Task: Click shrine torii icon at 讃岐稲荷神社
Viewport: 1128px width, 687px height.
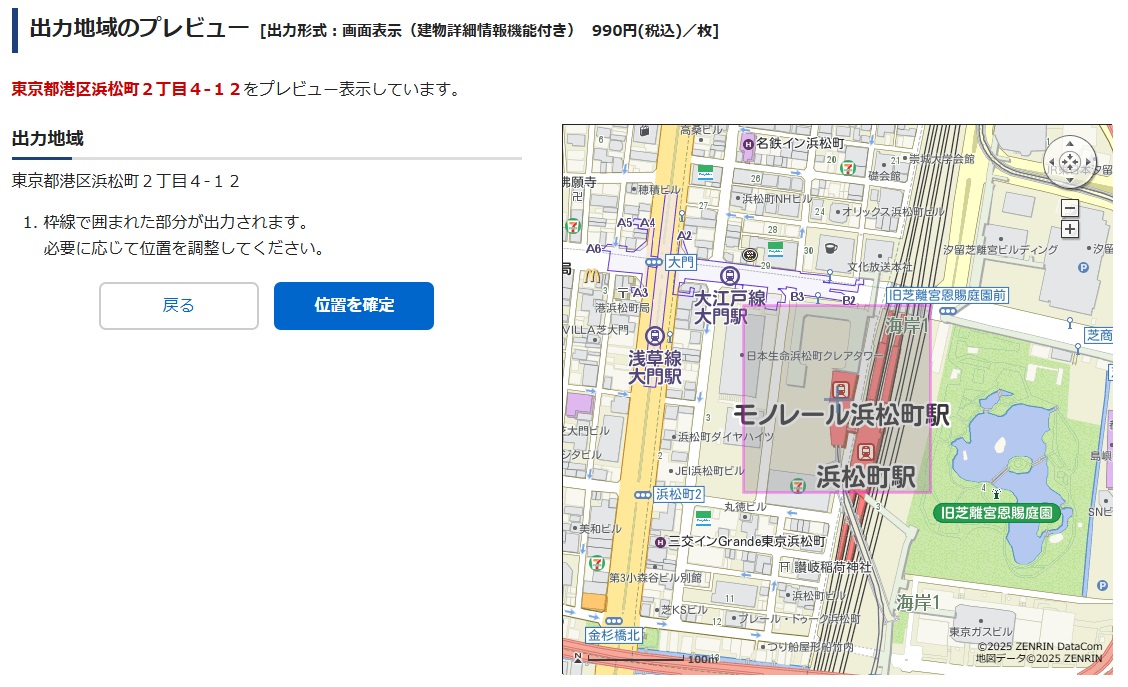Action: pos(785,567)
